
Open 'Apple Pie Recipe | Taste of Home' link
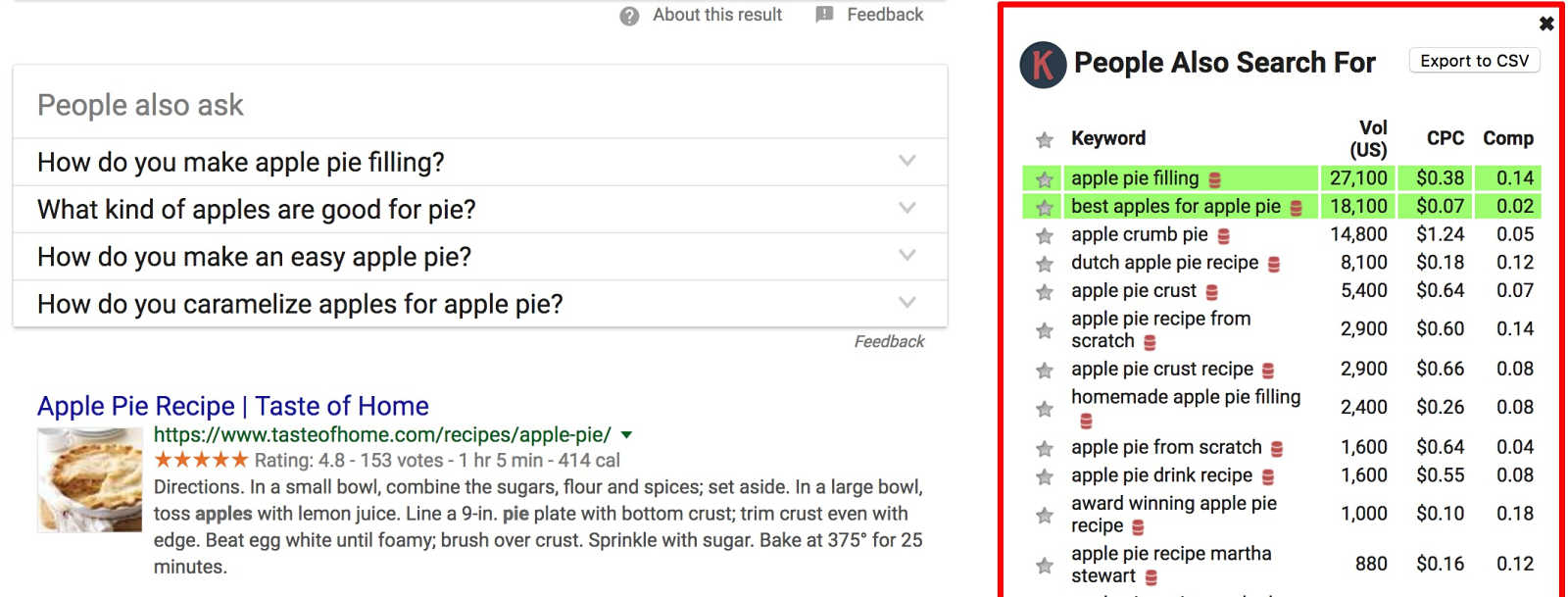233,406
